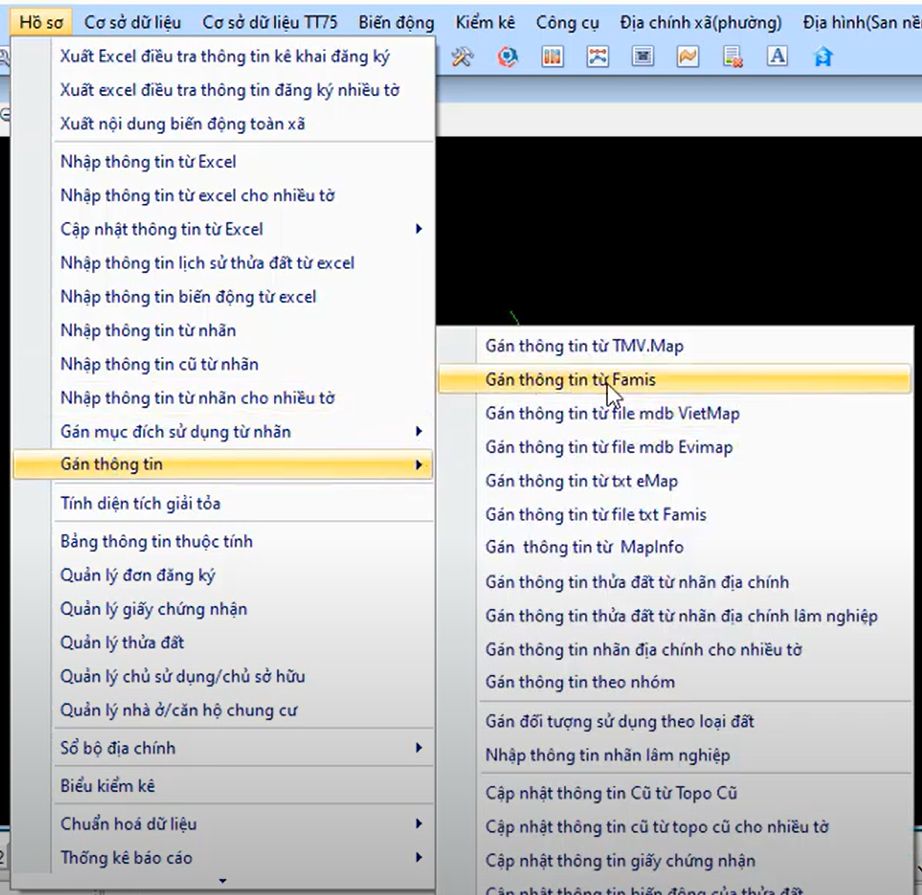
Task: Click the document with red X icon
Action: [733, 57]
